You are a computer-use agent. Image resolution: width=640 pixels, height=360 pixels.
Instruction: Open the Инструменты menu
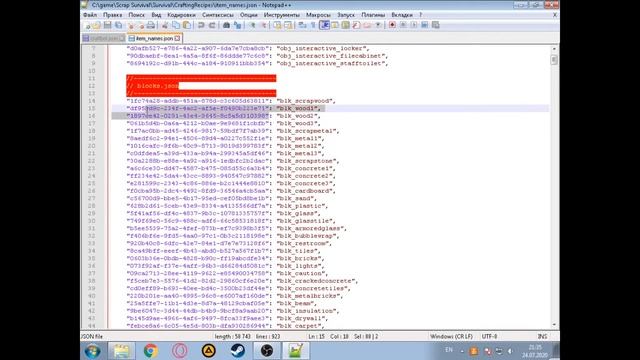coord(282,15)
